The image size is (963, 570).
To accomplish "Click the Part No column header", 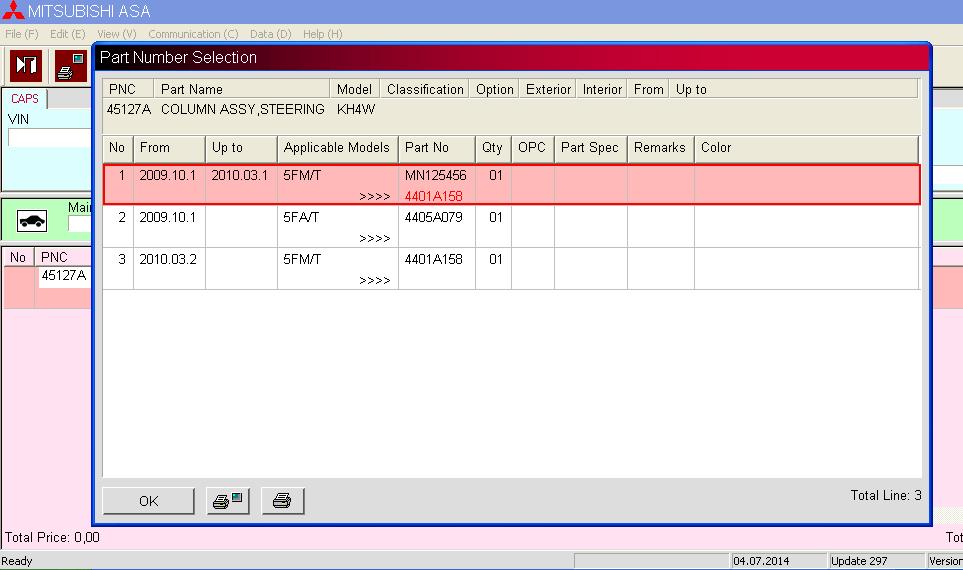I will [427, 148].
